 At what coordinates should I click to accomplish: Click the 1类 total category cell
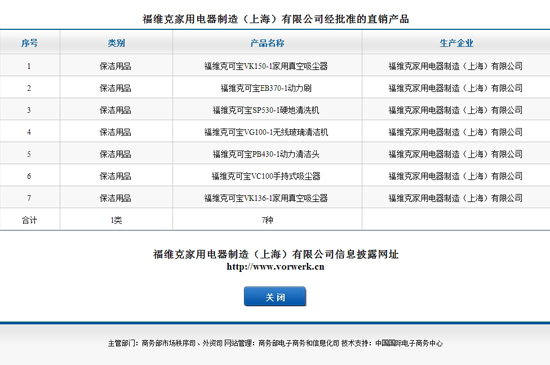click(116, 220)
